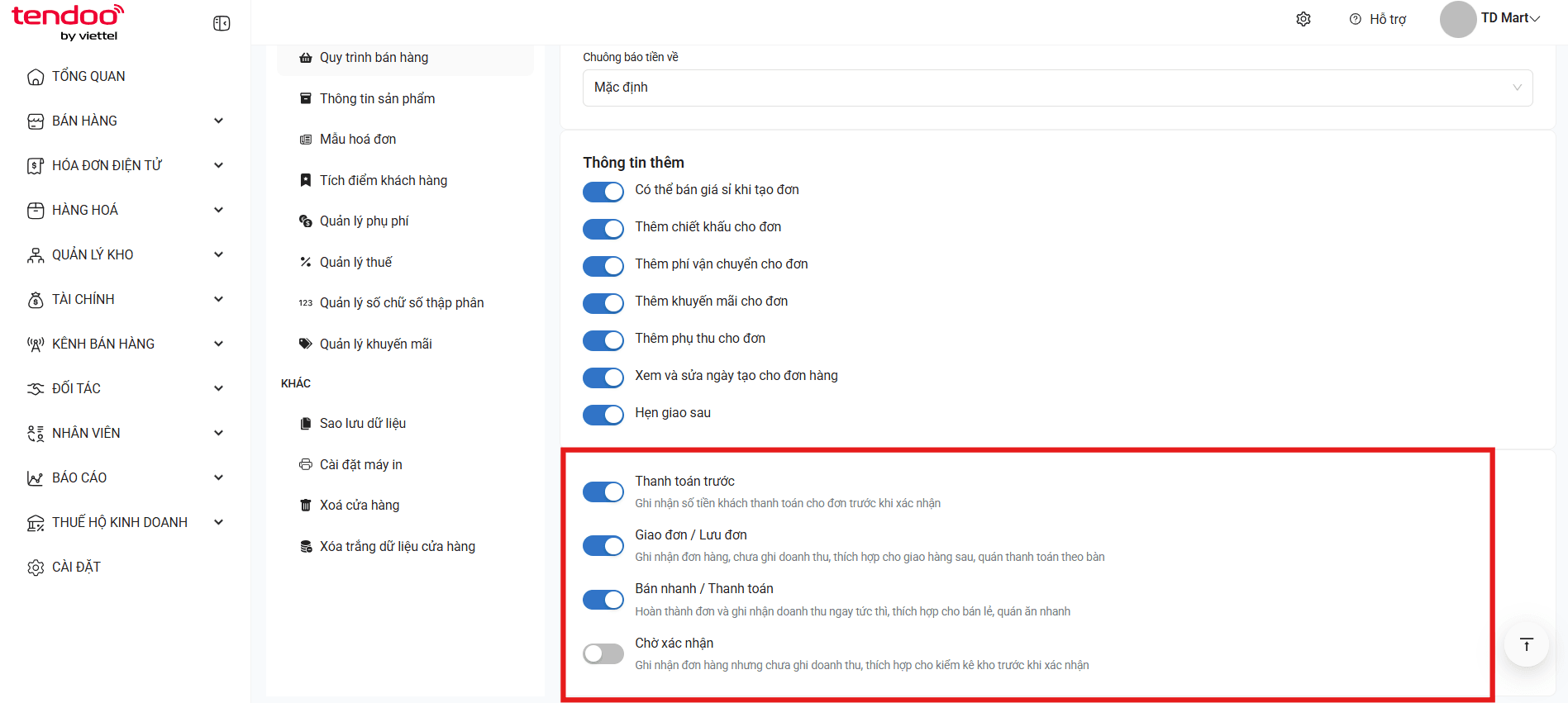Screen dimensions: 1568x703
Task: Click Sao lưu dữ liệu link
Action: (x=363, y=423)
